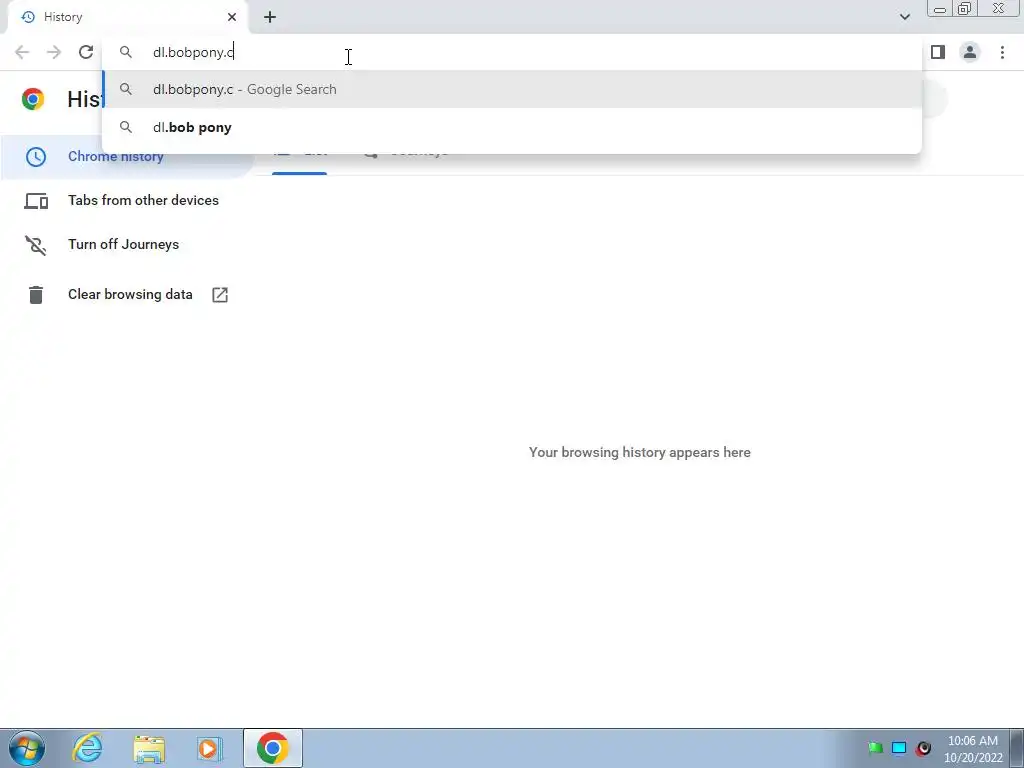
Task: Open a new tab with plus button
Action: (270, 17)
